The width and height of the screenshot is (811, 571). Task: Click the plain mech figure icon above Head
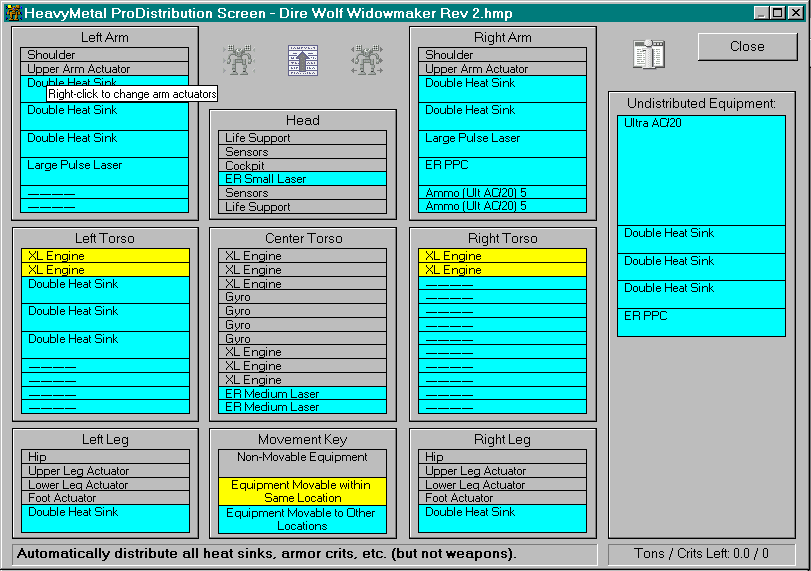click(x=238, y=59)
